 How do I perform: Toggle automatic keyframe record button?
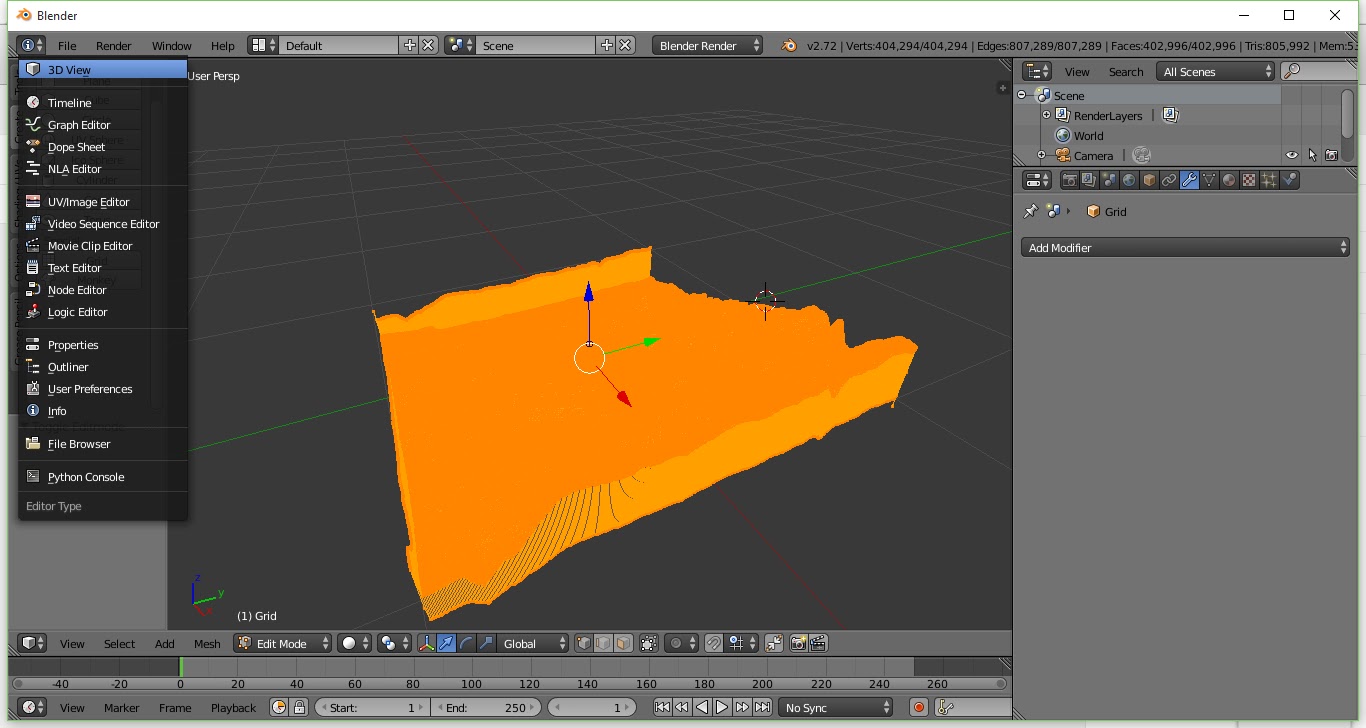tap(919, 707)
